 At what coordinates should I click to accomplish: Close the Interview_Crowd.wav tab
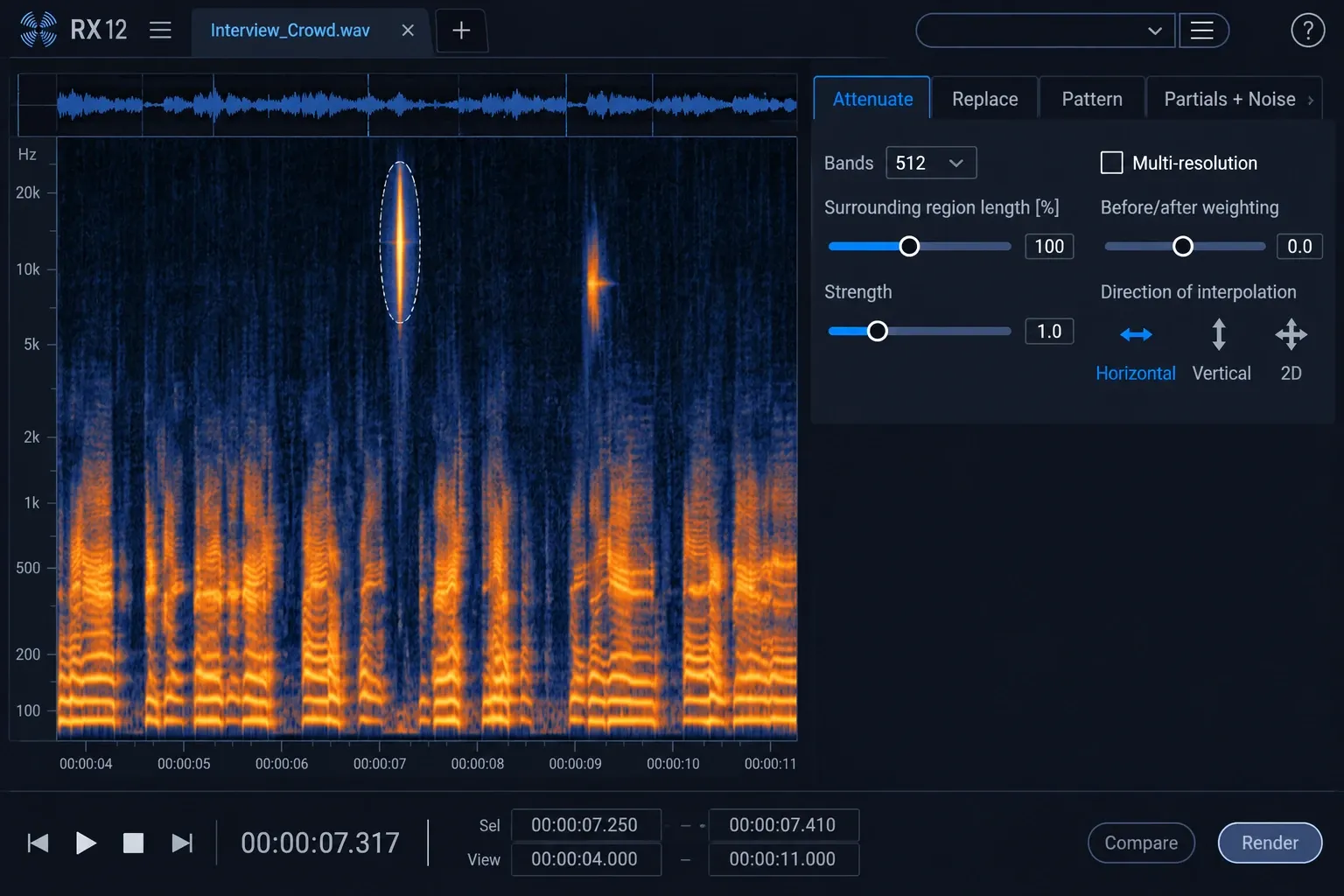point(408,31)
